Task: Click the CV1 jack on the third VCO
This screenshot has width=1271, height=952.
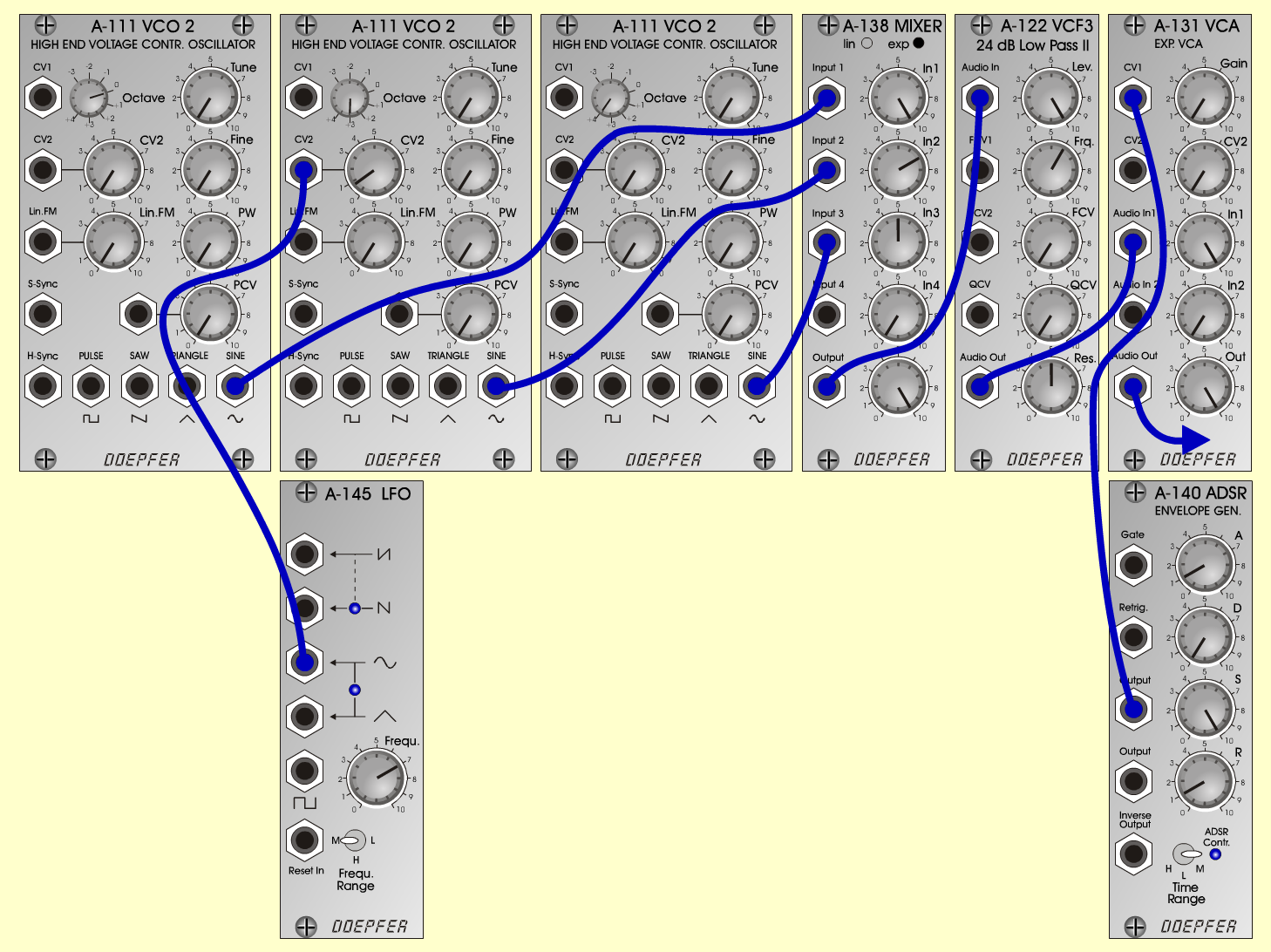Action: coord(564,98)
